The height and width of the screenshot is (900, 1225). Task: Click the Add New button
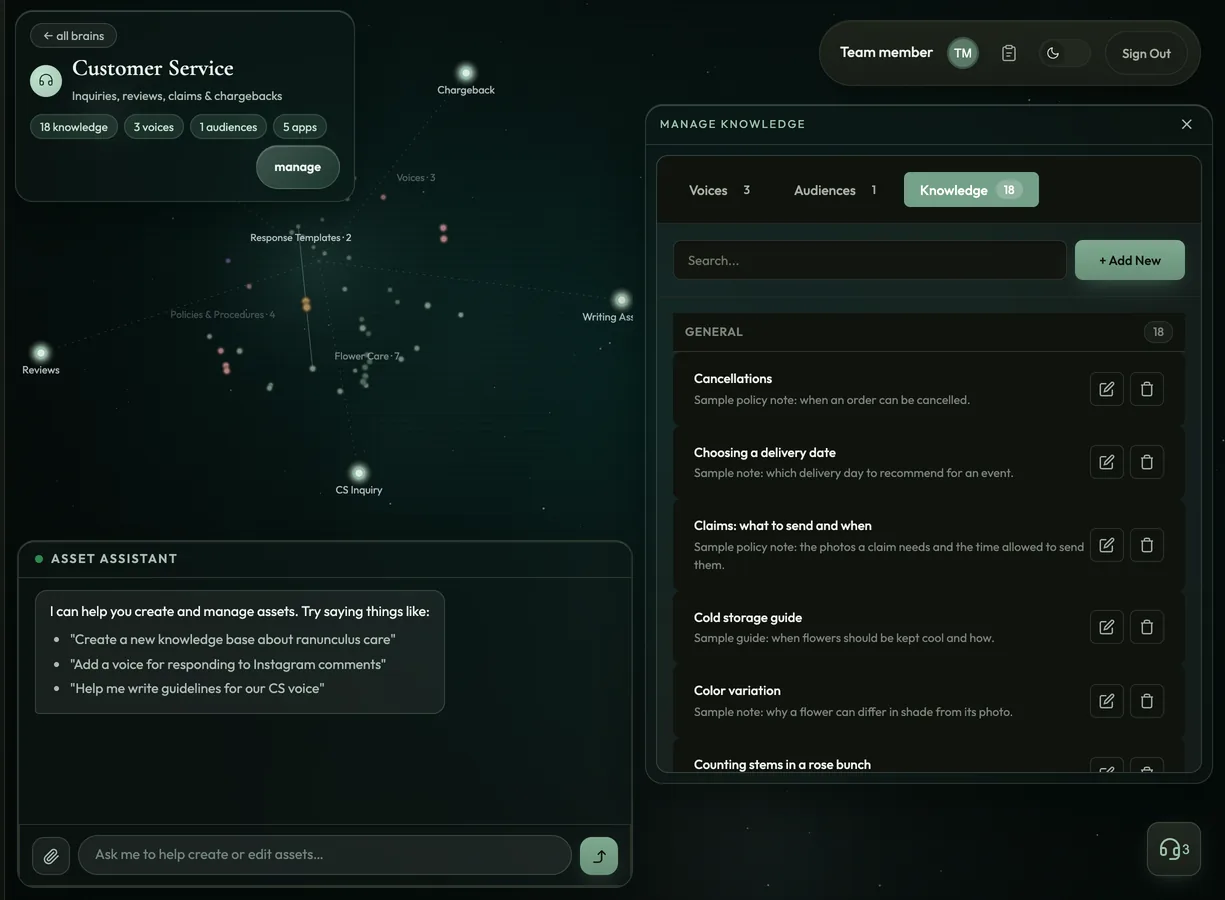coord(1130,260)
